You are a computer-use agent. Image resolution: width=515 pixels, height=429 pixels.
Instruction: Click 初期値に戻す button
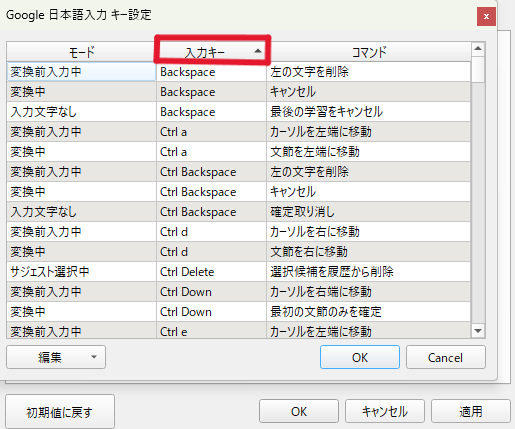point(60,412)
